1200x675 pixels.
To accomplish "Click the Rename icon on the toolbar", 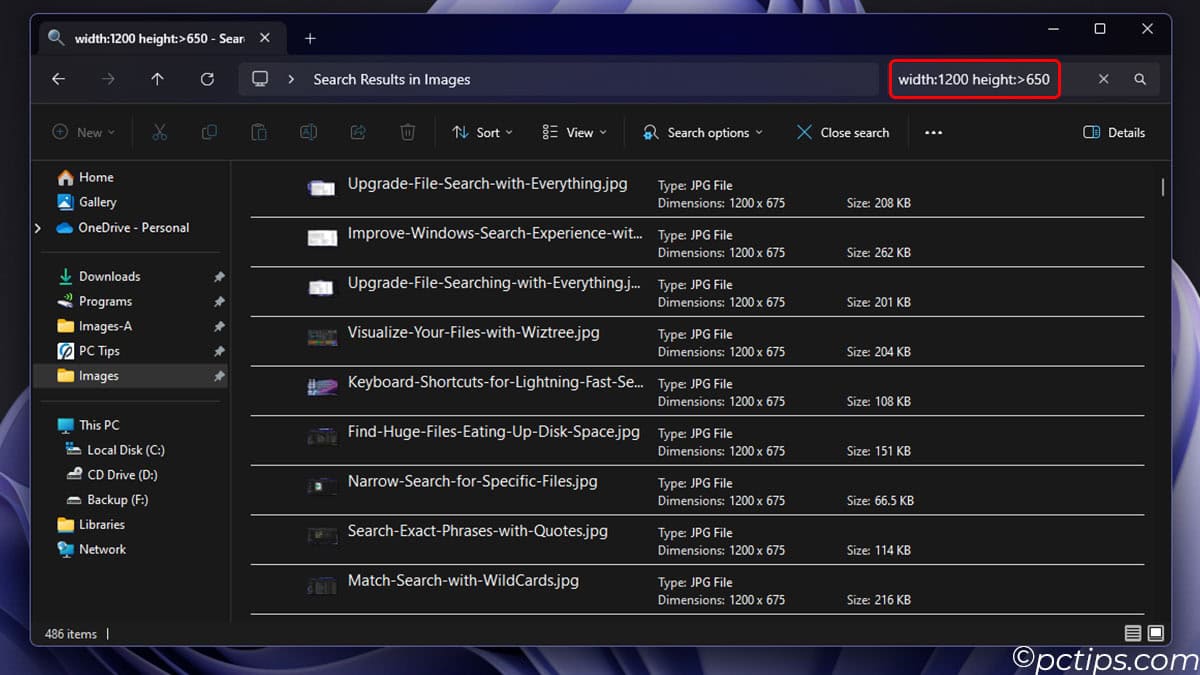I will (308, 132).
